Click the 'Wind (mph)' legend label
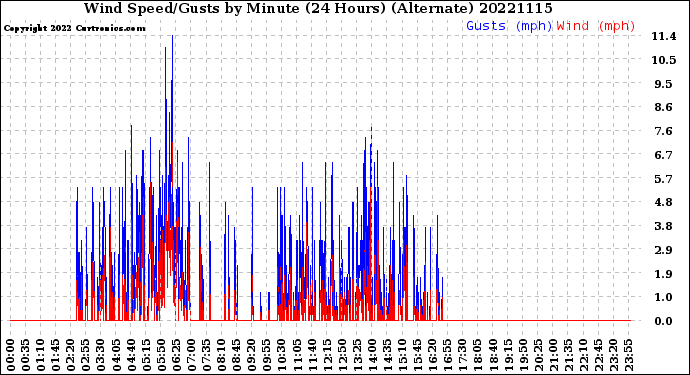This screenshot has width=690, height=375. click(596, 26)
